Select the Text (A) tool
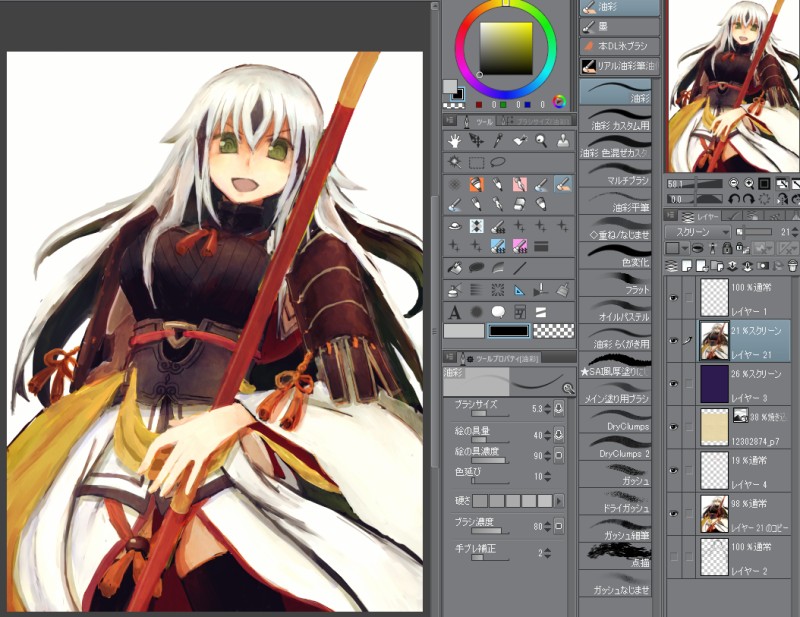Viewport: 800px width, 617px height. click(x=454, y=312)
